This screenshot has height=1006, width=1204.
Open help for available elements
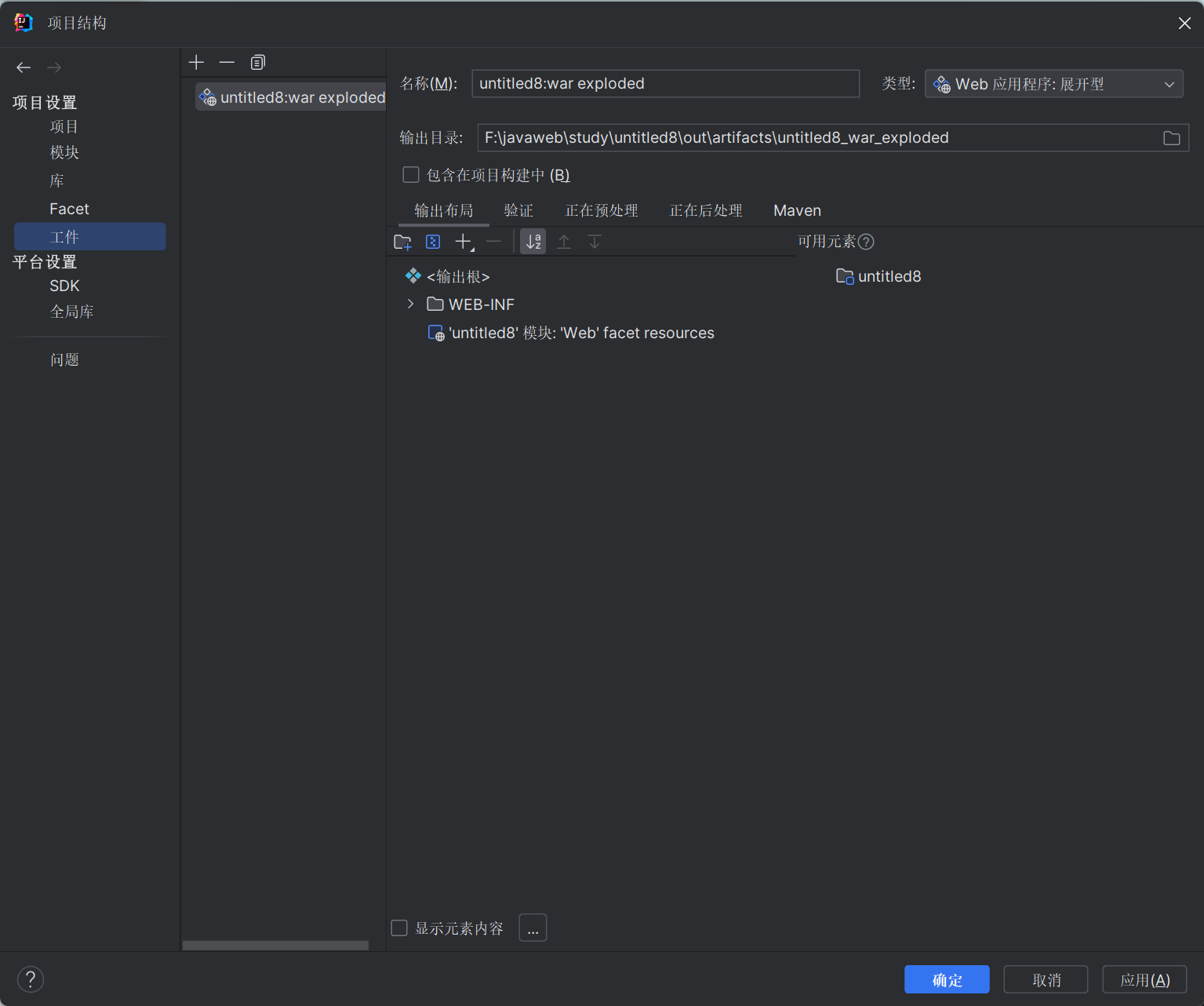click(866, 242)
